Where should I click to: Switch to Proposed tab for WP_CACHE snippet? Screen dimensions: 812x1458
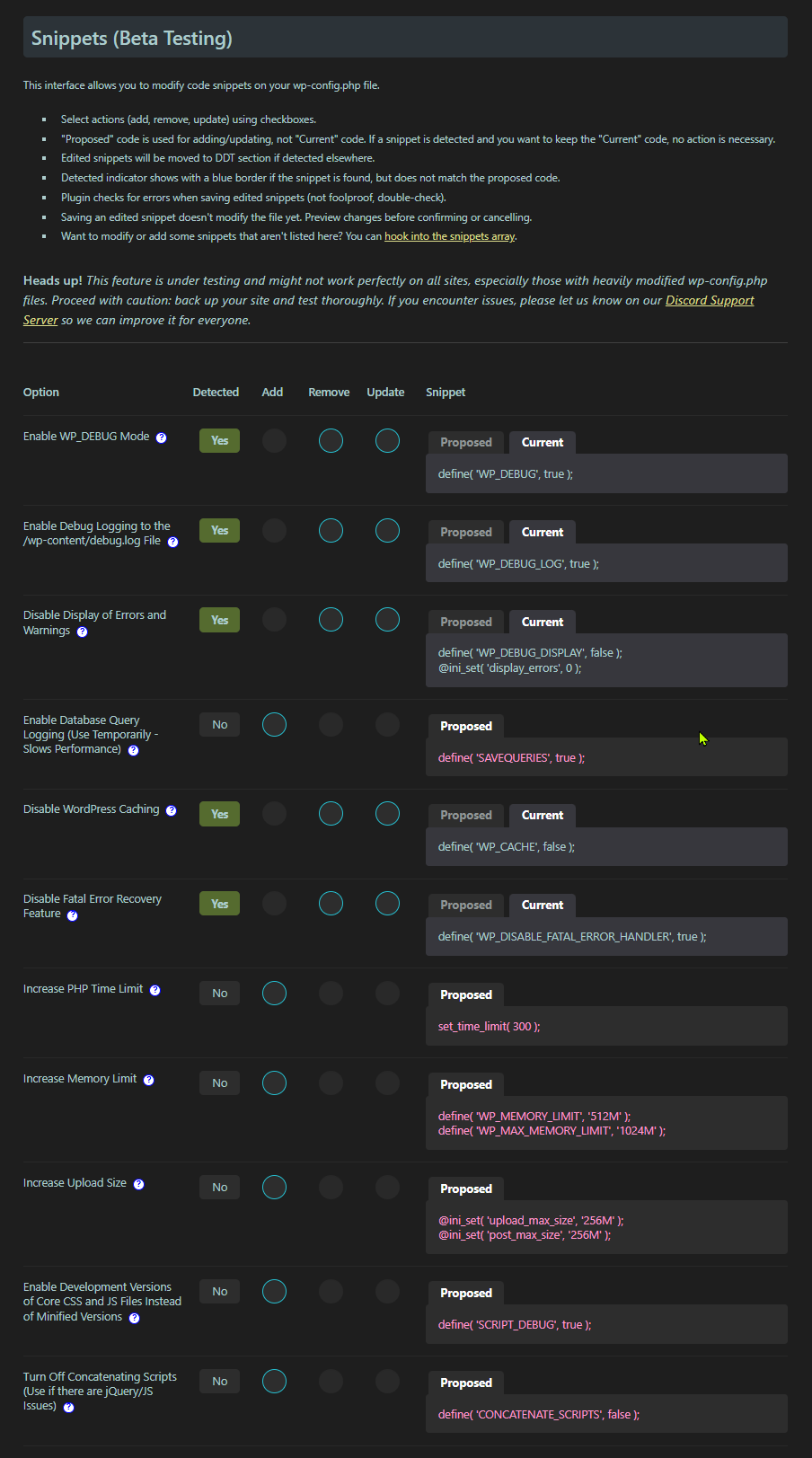[x=466, y=815]
